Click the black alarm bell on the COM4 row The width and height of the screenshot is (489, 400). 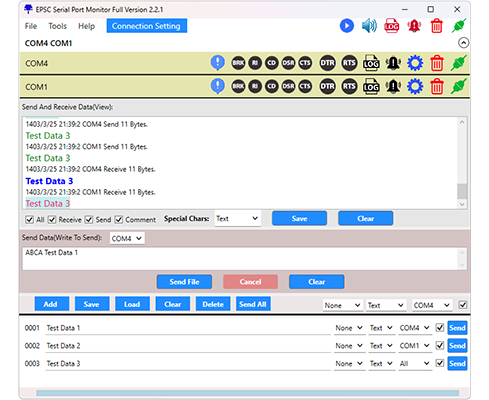(393, 63)
